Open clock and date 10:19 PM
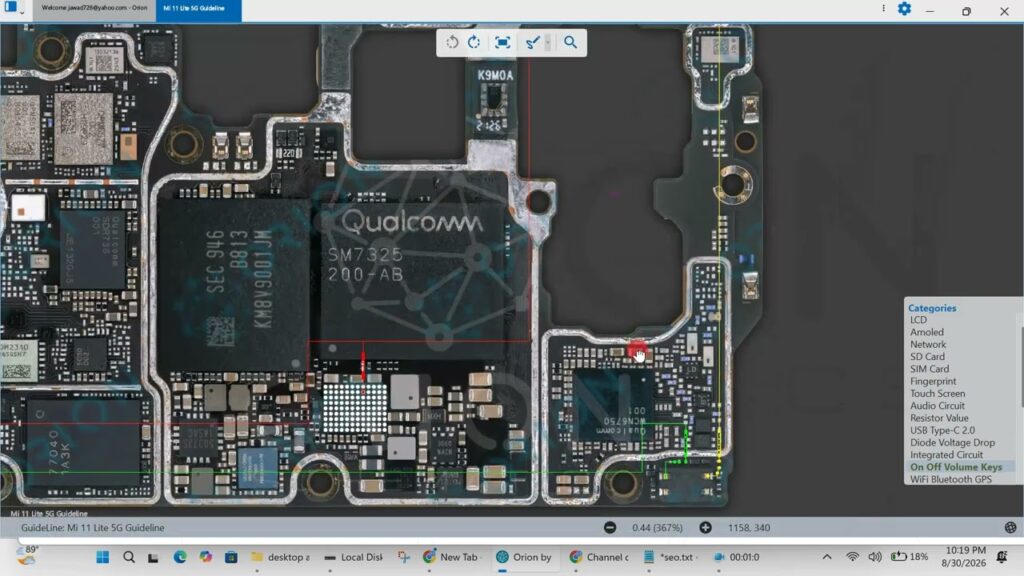The height and width of the screenshot is (576, 1024). tap(964, 556)
